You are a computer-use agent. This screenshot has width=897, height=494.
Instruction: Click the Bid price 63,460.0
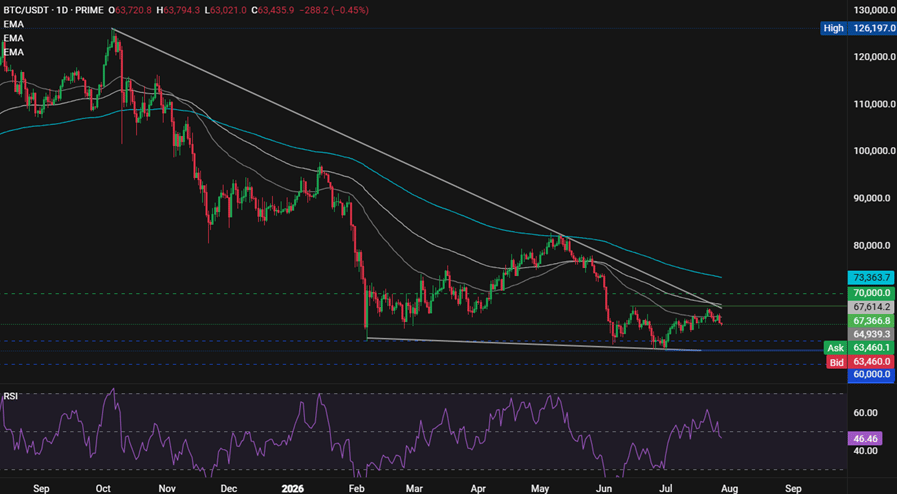coord(870,361)
